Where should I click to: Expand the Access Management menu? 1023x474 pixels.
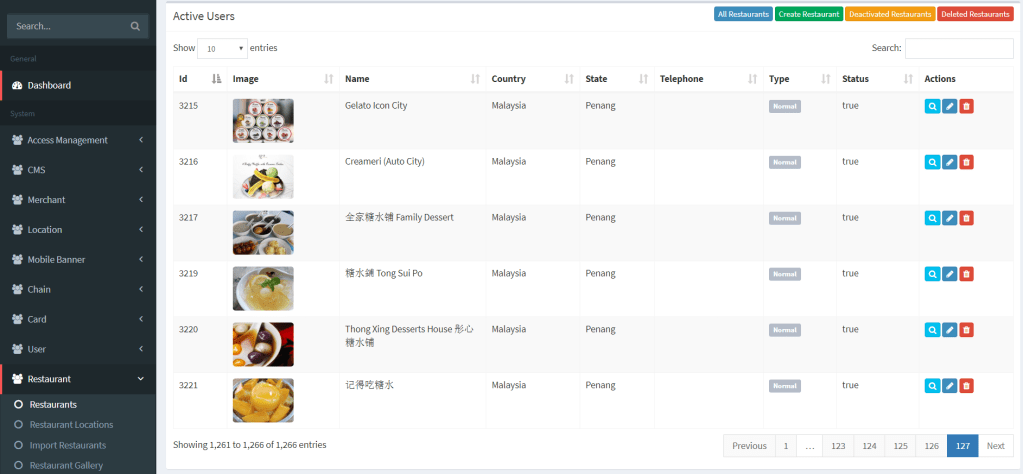point(77,140)
